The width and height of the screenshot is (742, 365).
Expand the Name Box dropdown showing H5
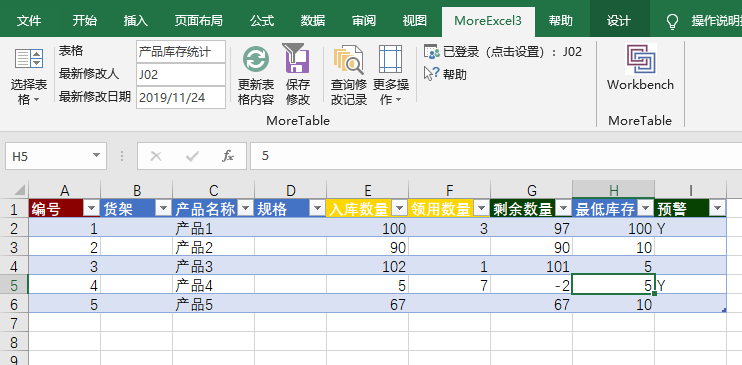click(97, 155)
